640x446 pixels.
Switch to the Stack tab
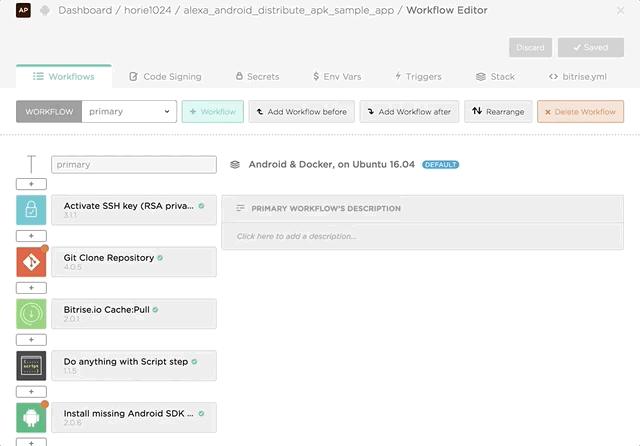click(495, 76)
